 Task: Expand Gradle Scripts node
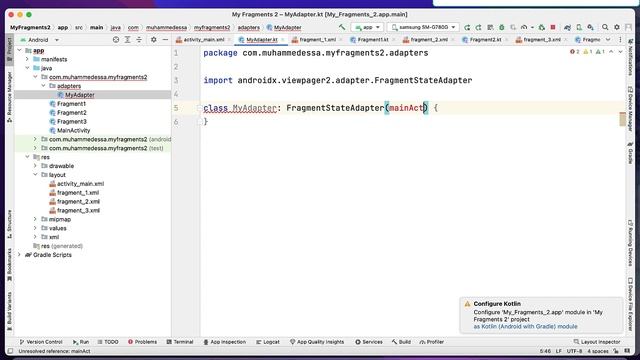(19, 255)
